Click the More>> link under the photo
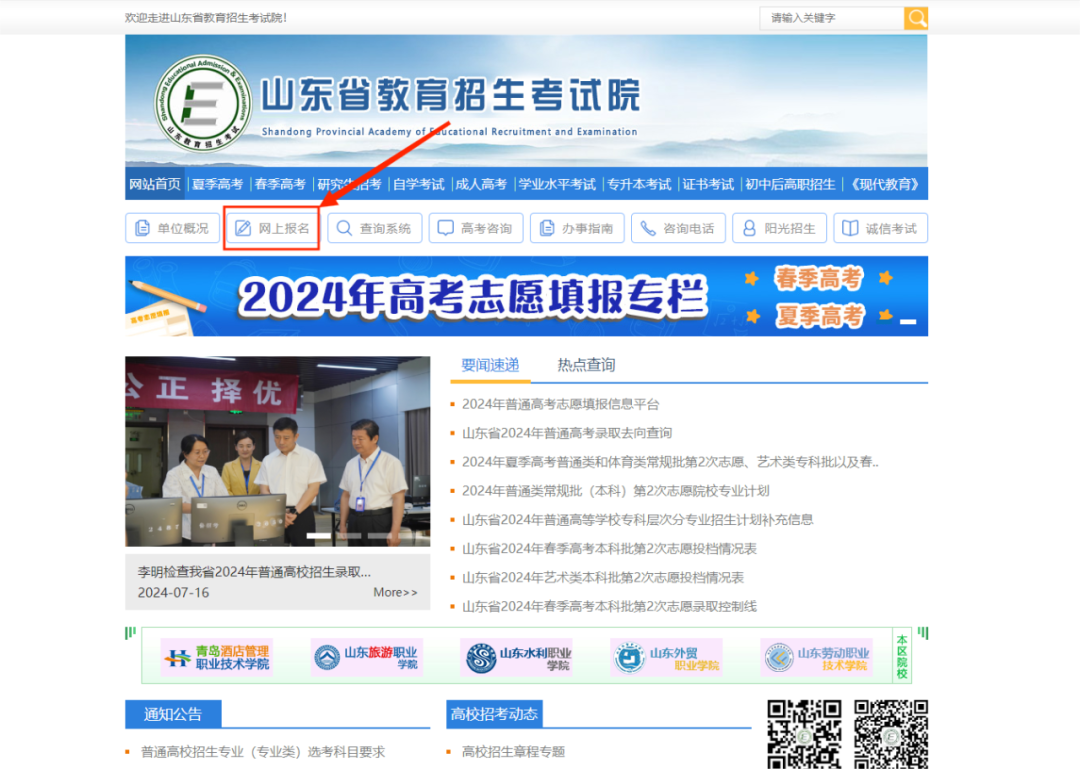 pyautogui.click(x=395, y=592)
